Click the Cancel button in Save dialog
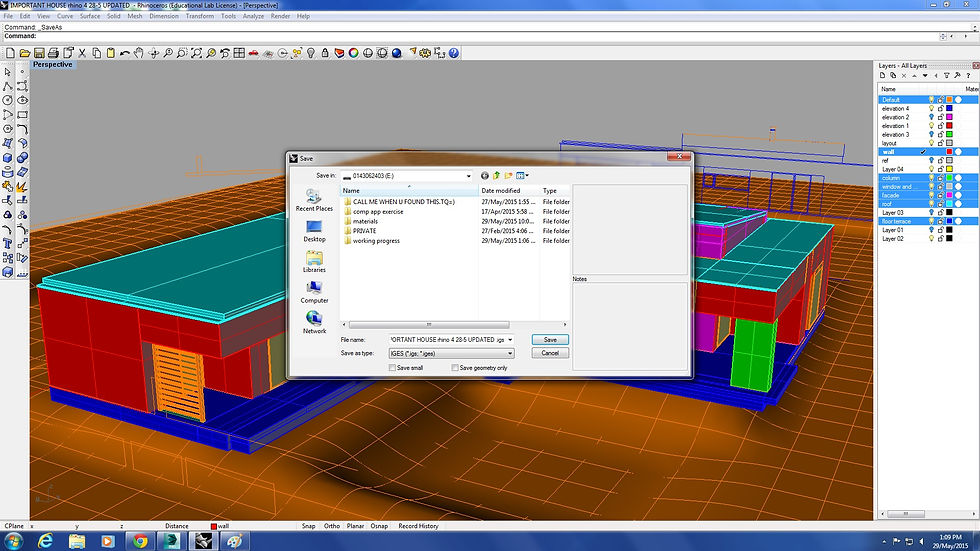 (x=549, y=353)
